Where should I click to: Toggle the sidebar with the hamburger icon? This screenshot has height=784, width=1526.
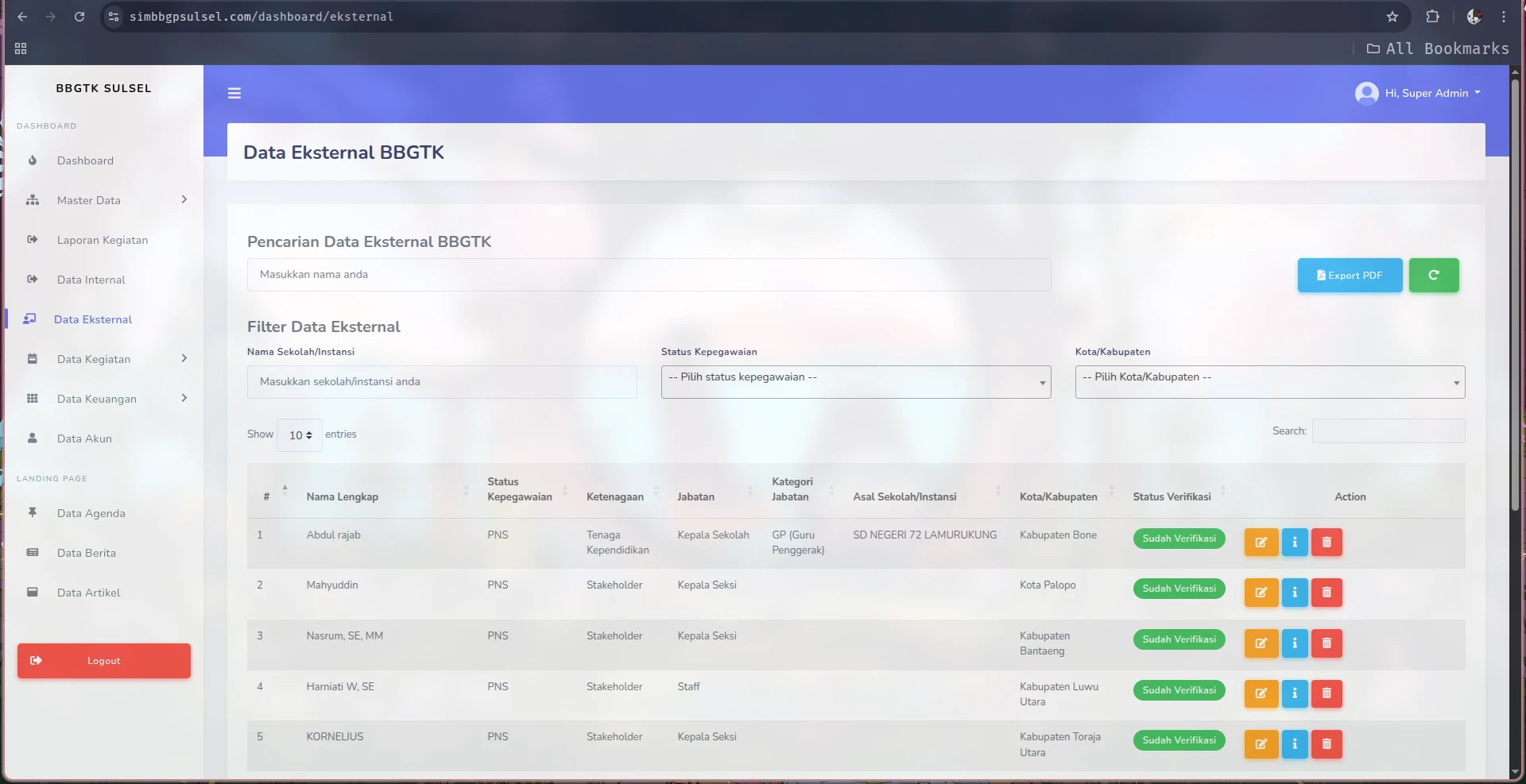pyautogui.click(x=234, y=93)
